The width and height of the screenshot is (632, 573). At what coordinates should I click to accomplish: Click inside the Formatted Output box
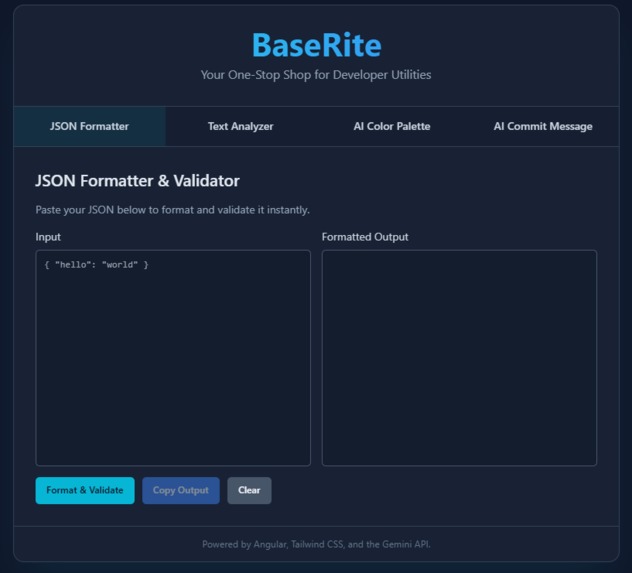click(x=459, y=358)
